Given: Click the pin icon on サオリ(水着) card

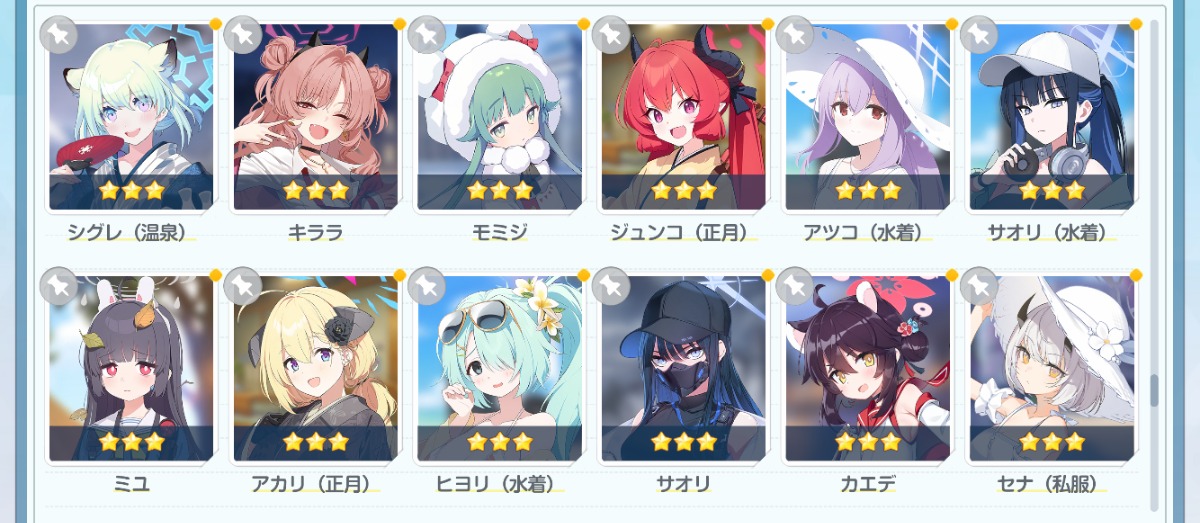Looking at the screenshot, I should (978, 35).
